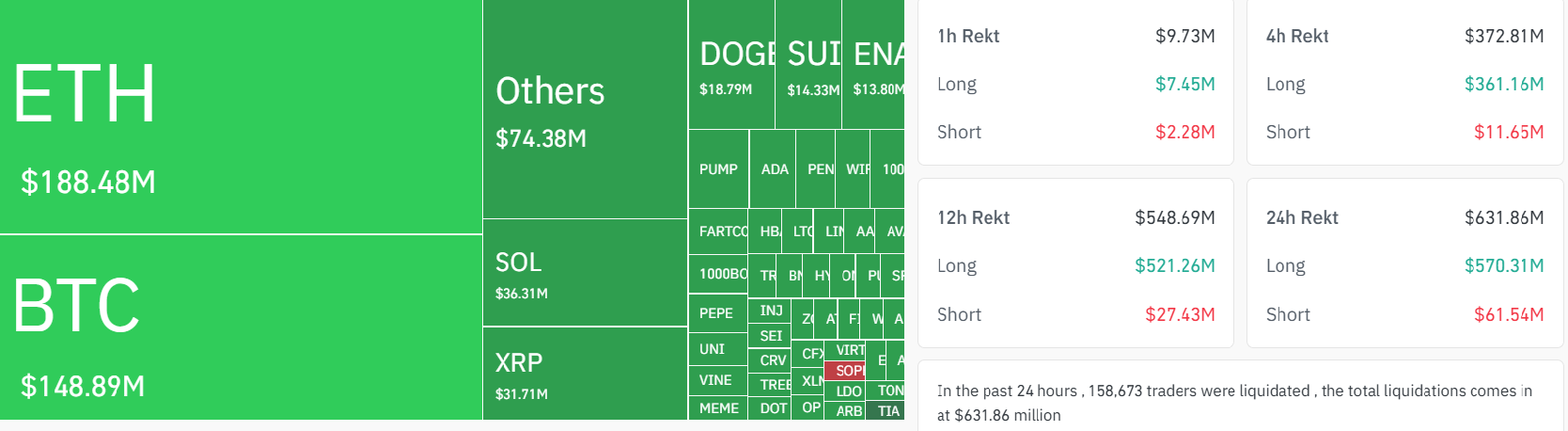
Task: Select the 4h Rekt total $372.81M
Action: tap(1504, 36)
